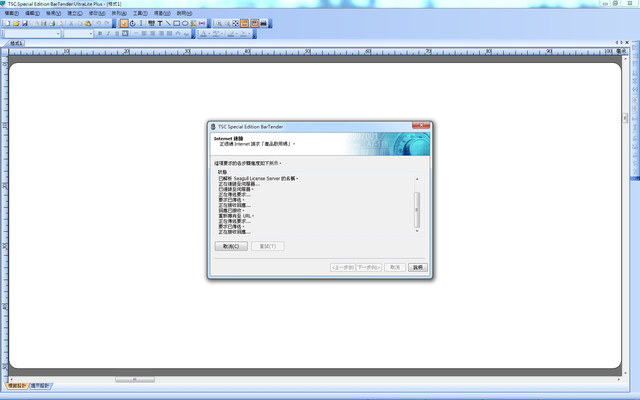
Task: Click the black printer icon in toolbar
Action: (x=264, y=24)
